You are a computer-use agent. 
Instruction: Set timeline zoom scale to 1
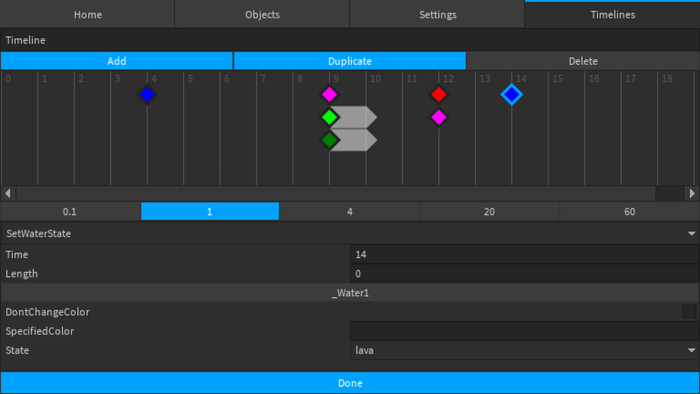point(210,212)
